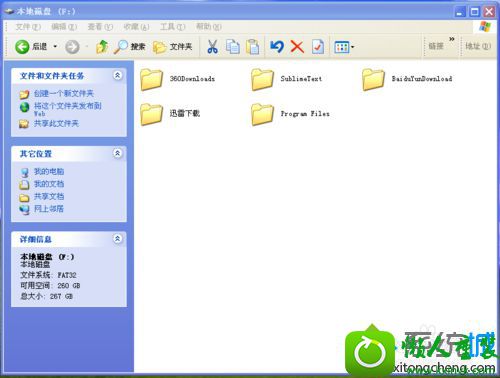Select the Program Files folder icon
Viewport: 500px width, 378px height.
coord(262,114)
